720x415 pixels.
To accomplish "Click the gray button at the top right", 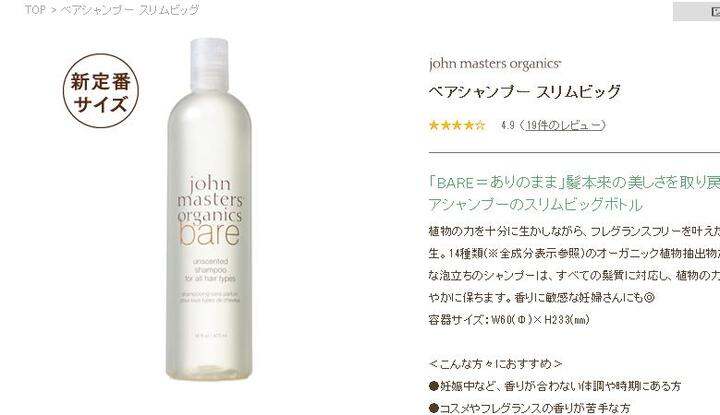I will (x=696, y=11).
